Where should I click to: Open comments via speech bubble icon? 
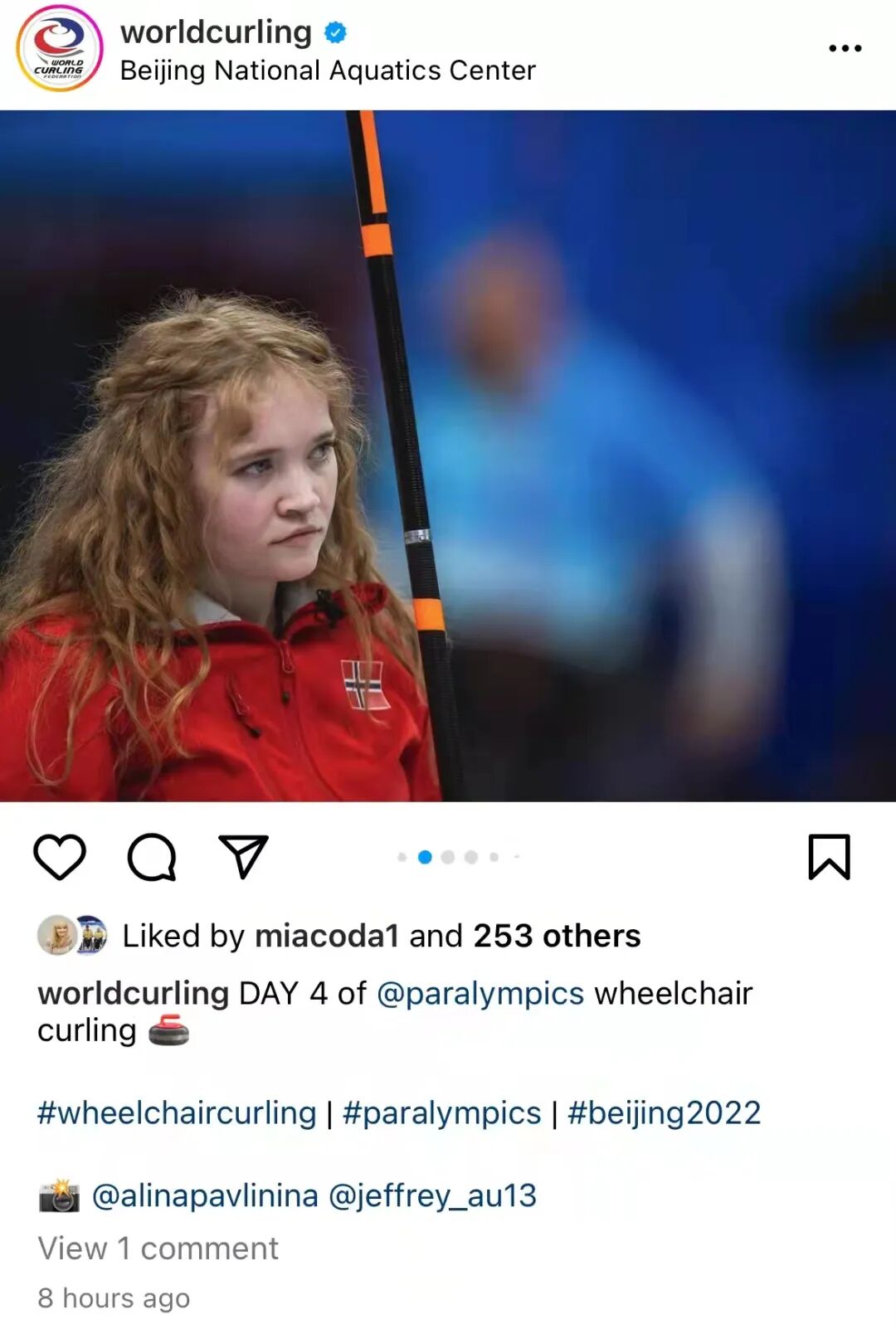152,857
